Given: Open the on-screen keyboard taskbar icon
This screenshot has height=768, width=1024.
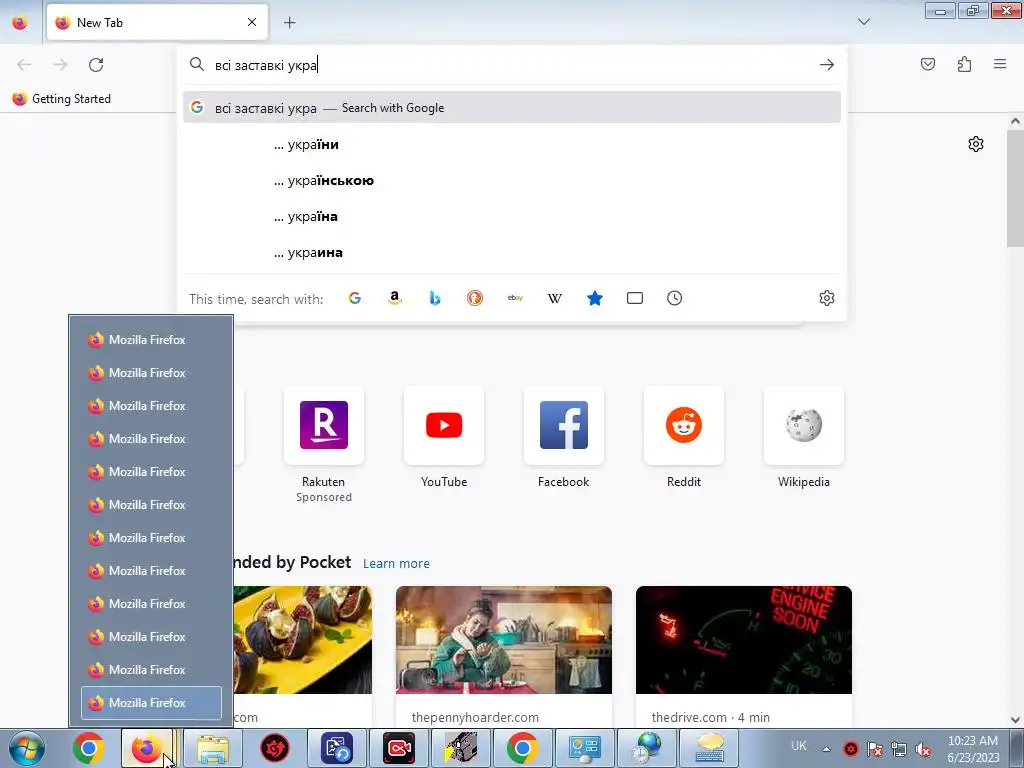Looking at the screenshot, I should click(709, 748).
